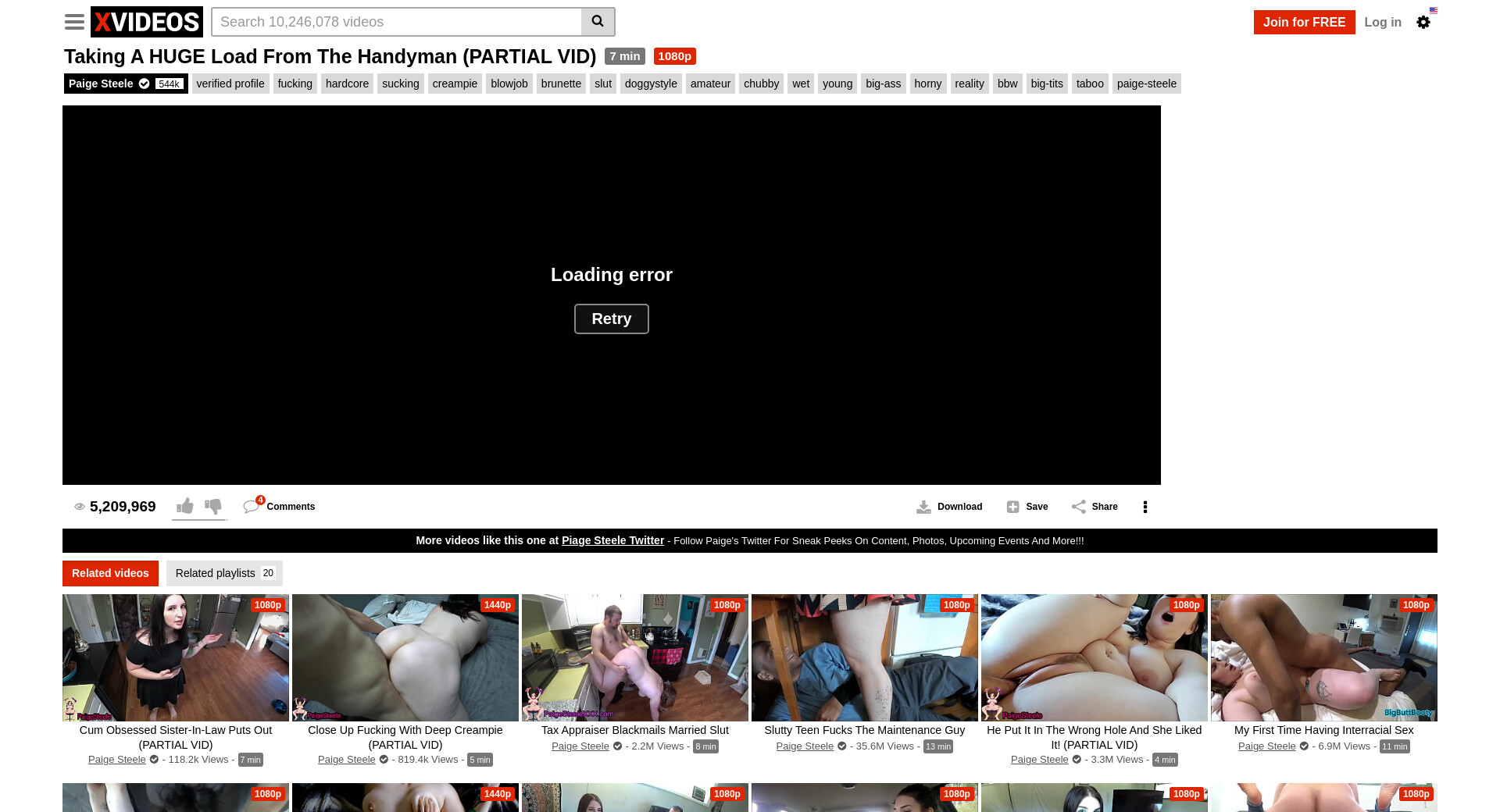The height and width of the screenshot is (812, 1500).
Task: Select the 'reality' tag
Action: click(x=969, y=84)
